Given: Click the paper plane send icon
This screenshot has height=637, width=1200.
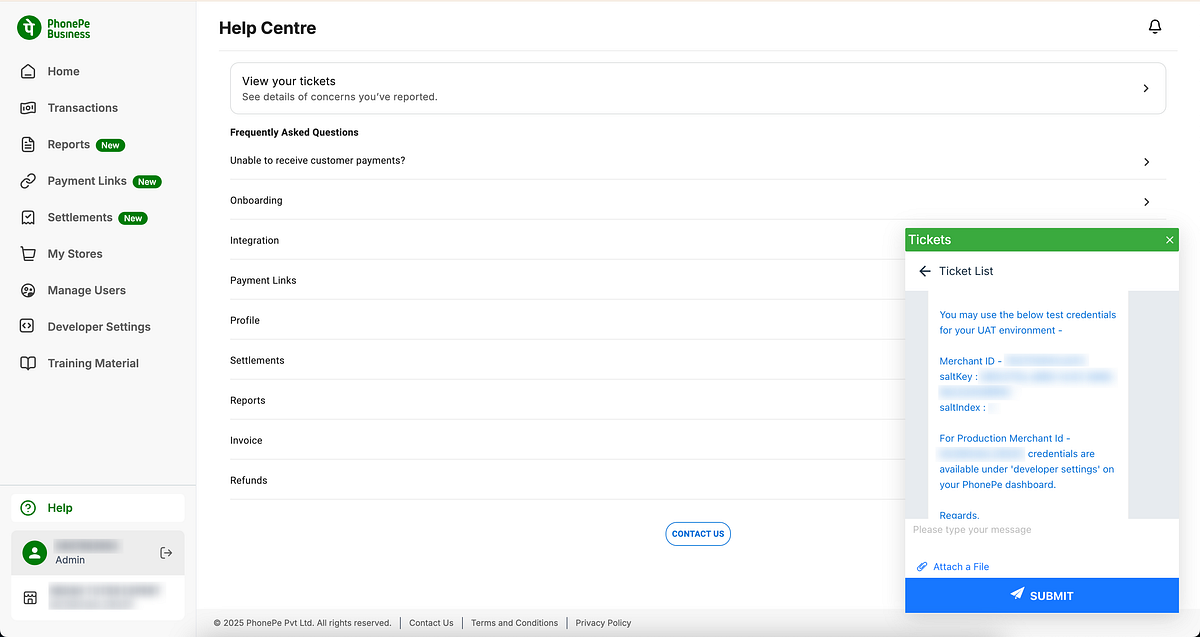Looking at the screenshot, I should [x=1017, y=595].
